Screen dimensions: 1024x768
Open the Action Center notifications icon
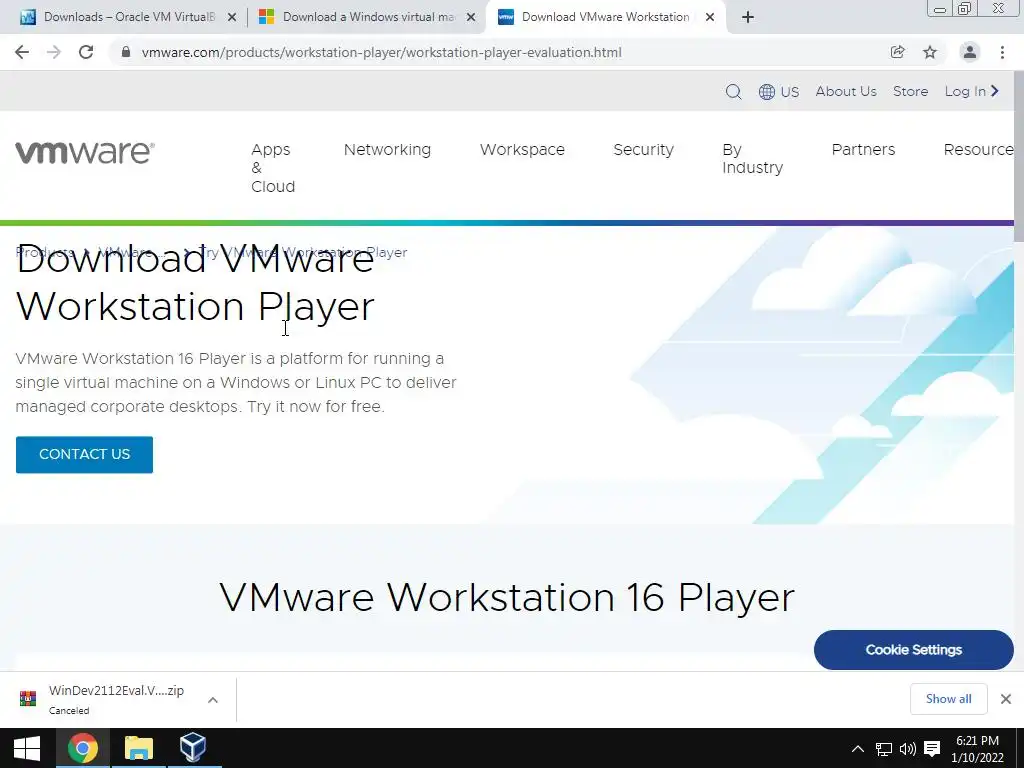[x=932, y=749]
